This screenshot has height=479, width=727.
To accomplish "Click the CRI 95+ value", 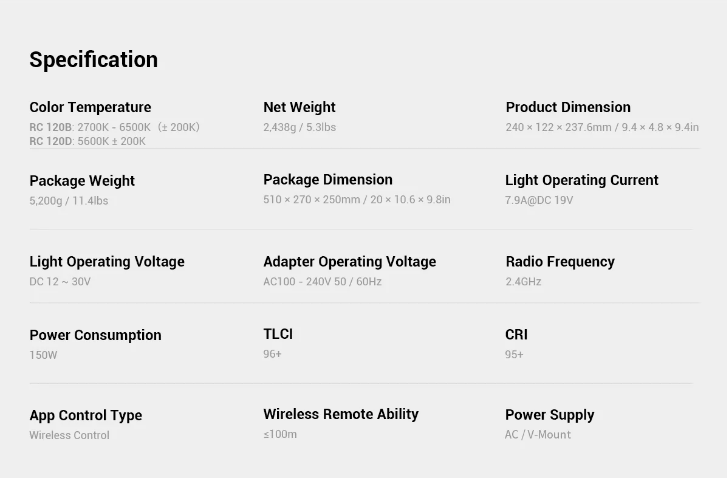I will [x=514, y=355].
